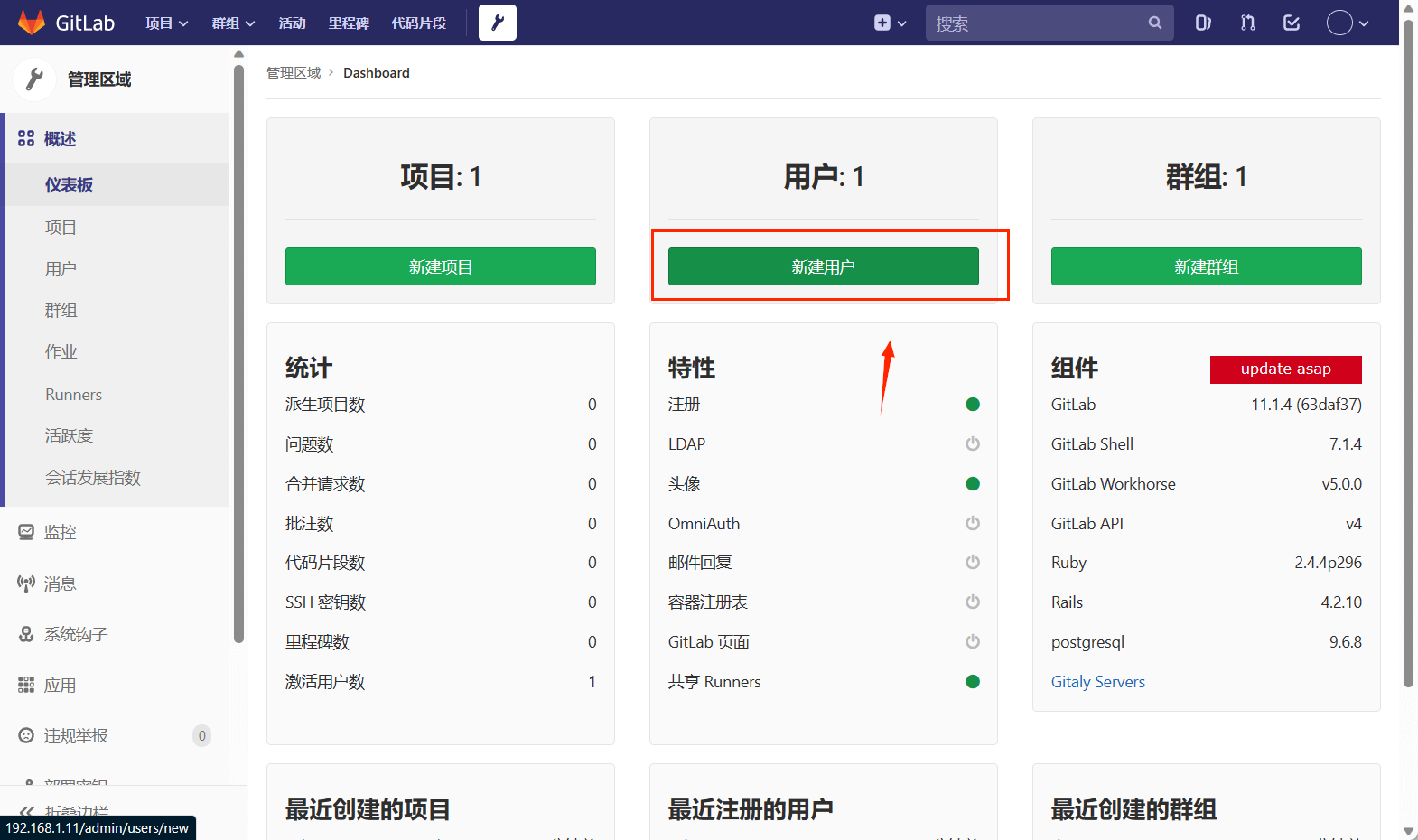Click the 系统钩子 hook icon

coord(26,634)
